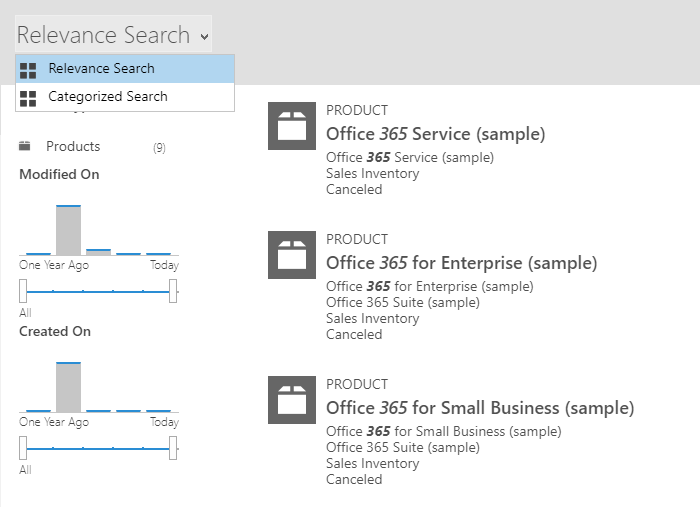Click the Products count badge (9)
The width and height of the screenshot is (700, 507).
(x=159, y=148)
